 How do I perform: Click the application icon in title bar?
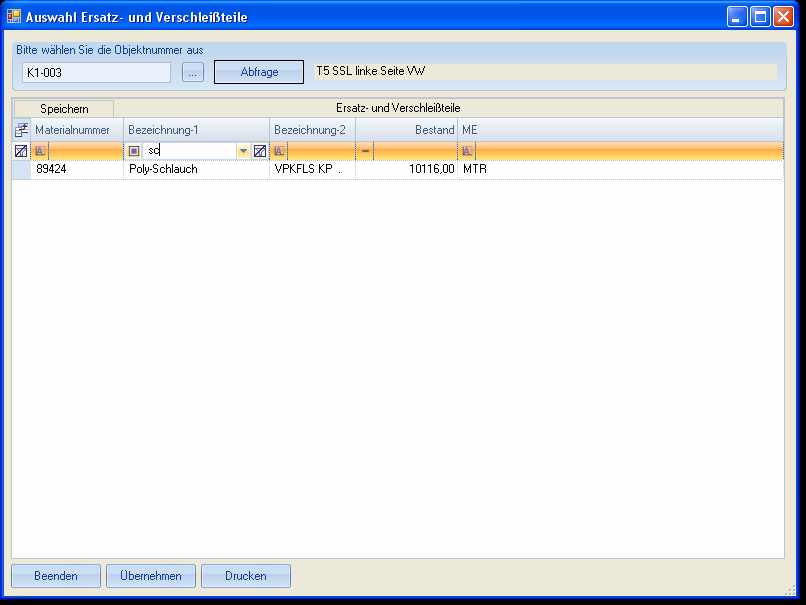coord(14,16)
